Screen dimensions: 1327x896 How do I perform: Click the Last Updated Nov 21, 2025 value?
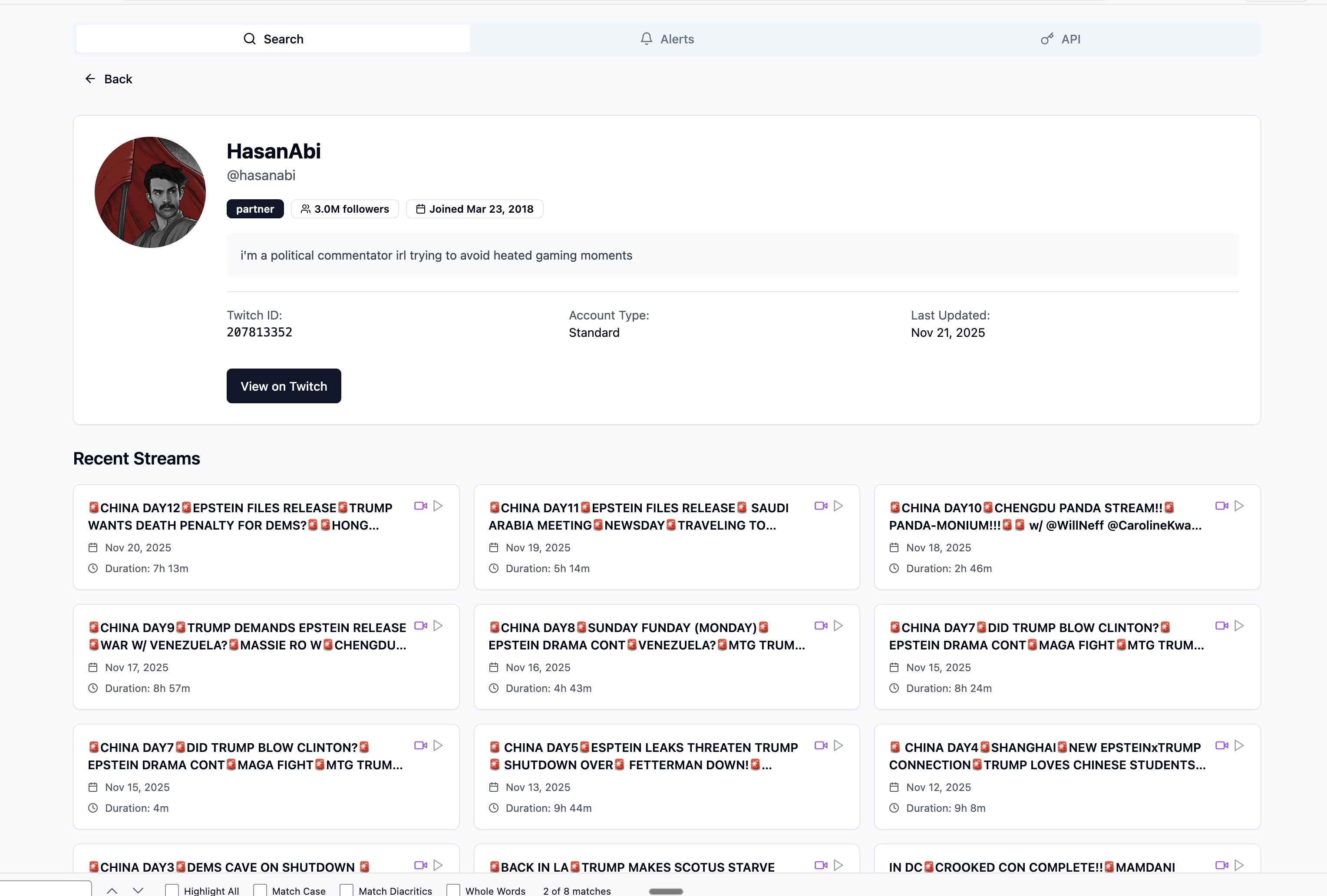[948, 333]
